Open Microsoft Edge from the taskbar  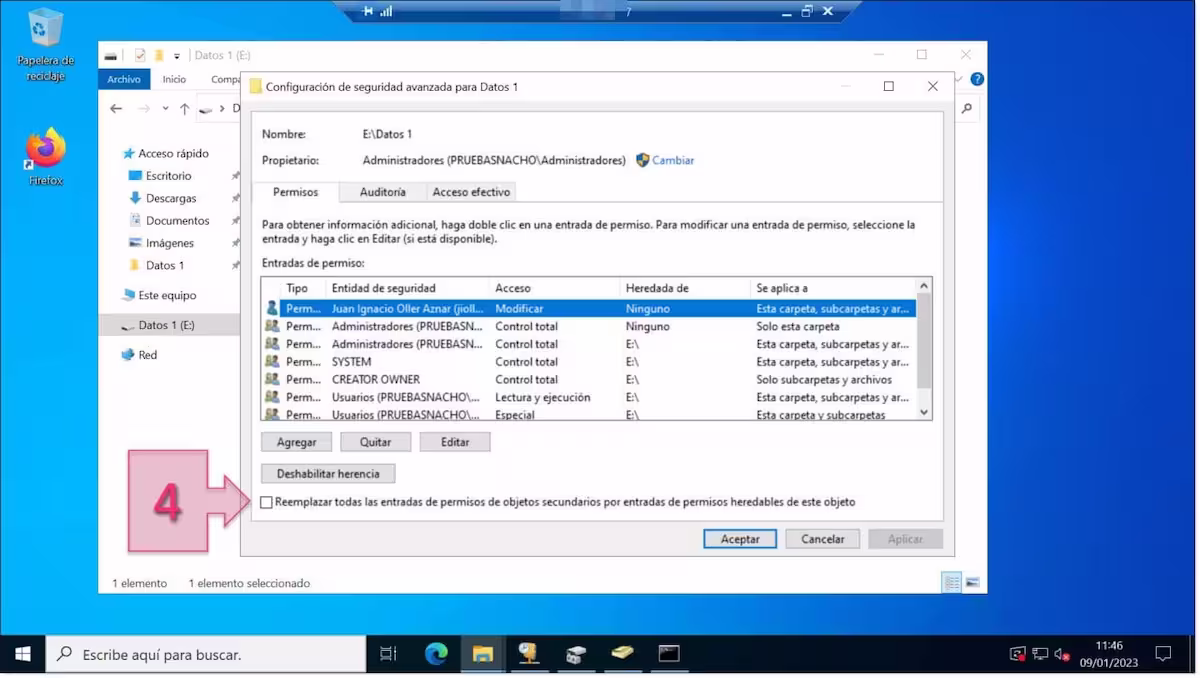(436, 654)
